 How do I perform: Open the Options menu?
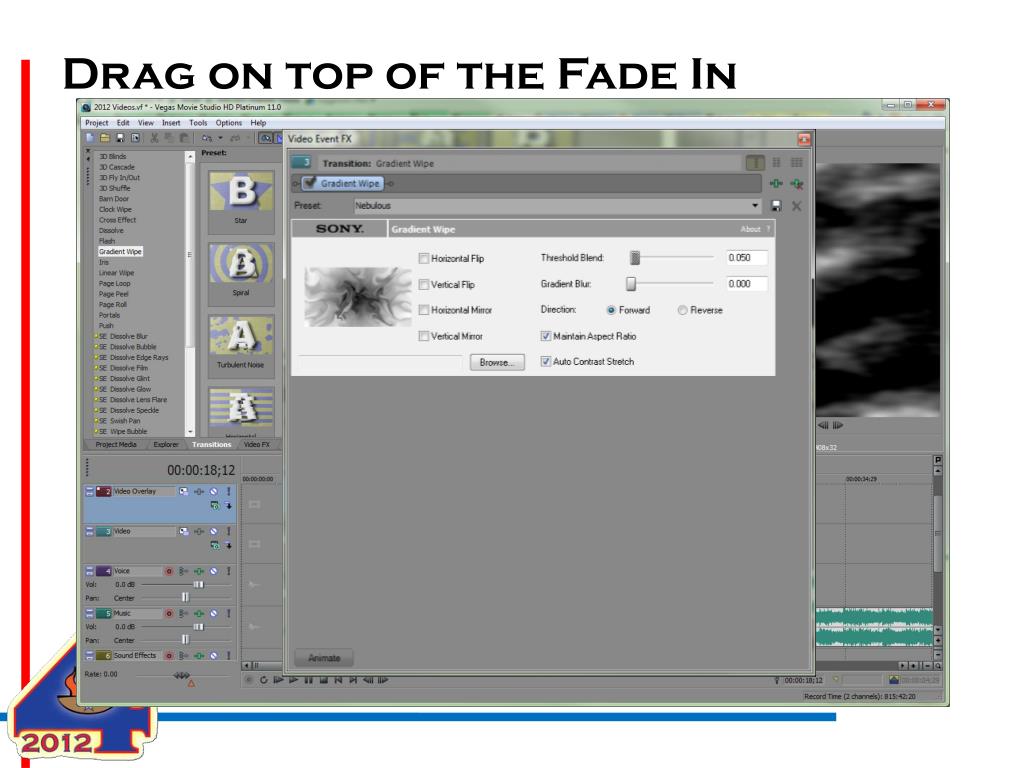(x=229, y=123)
